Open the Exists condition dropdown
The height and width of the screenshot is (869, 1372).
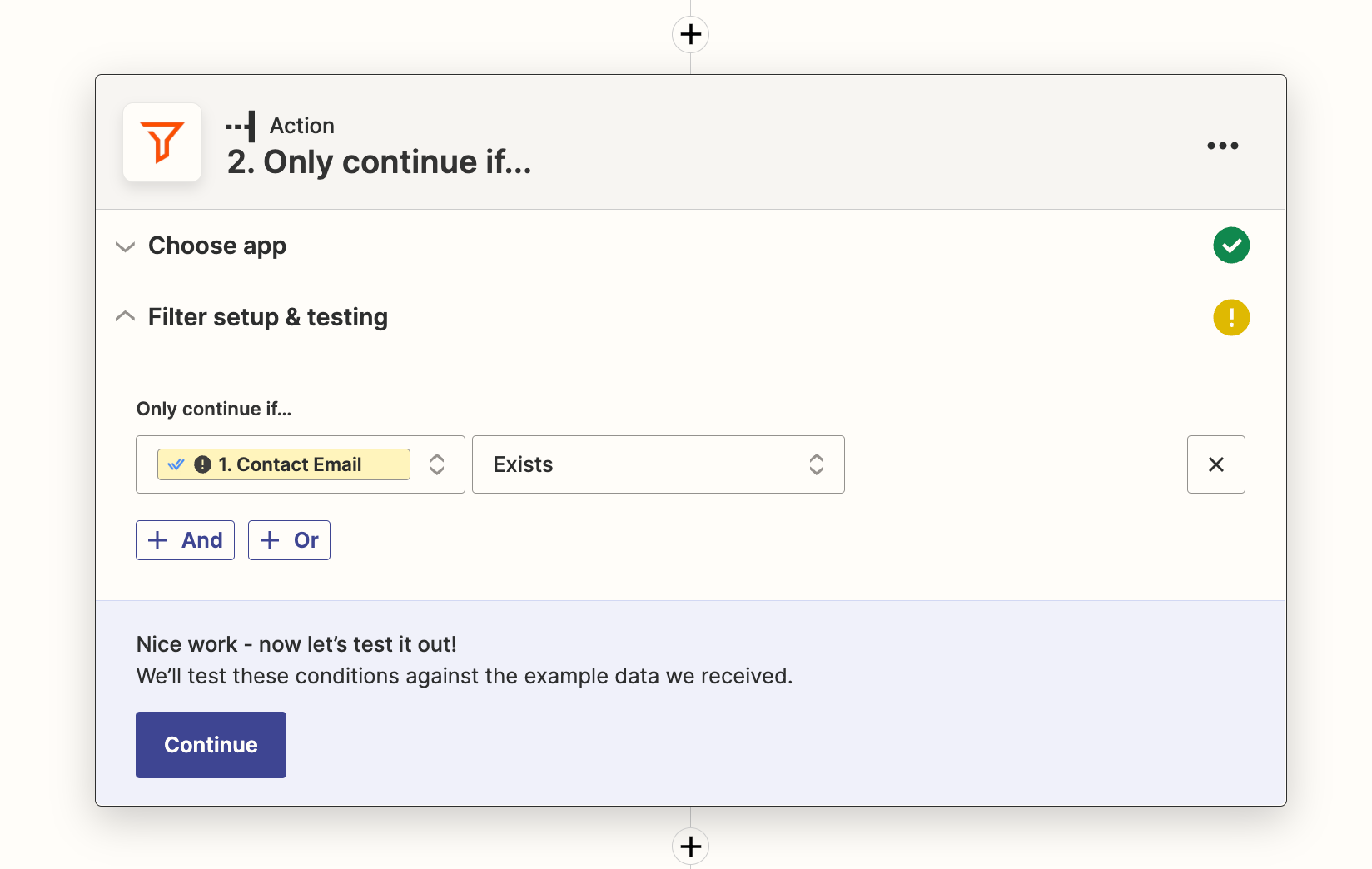tap(658, 464)
